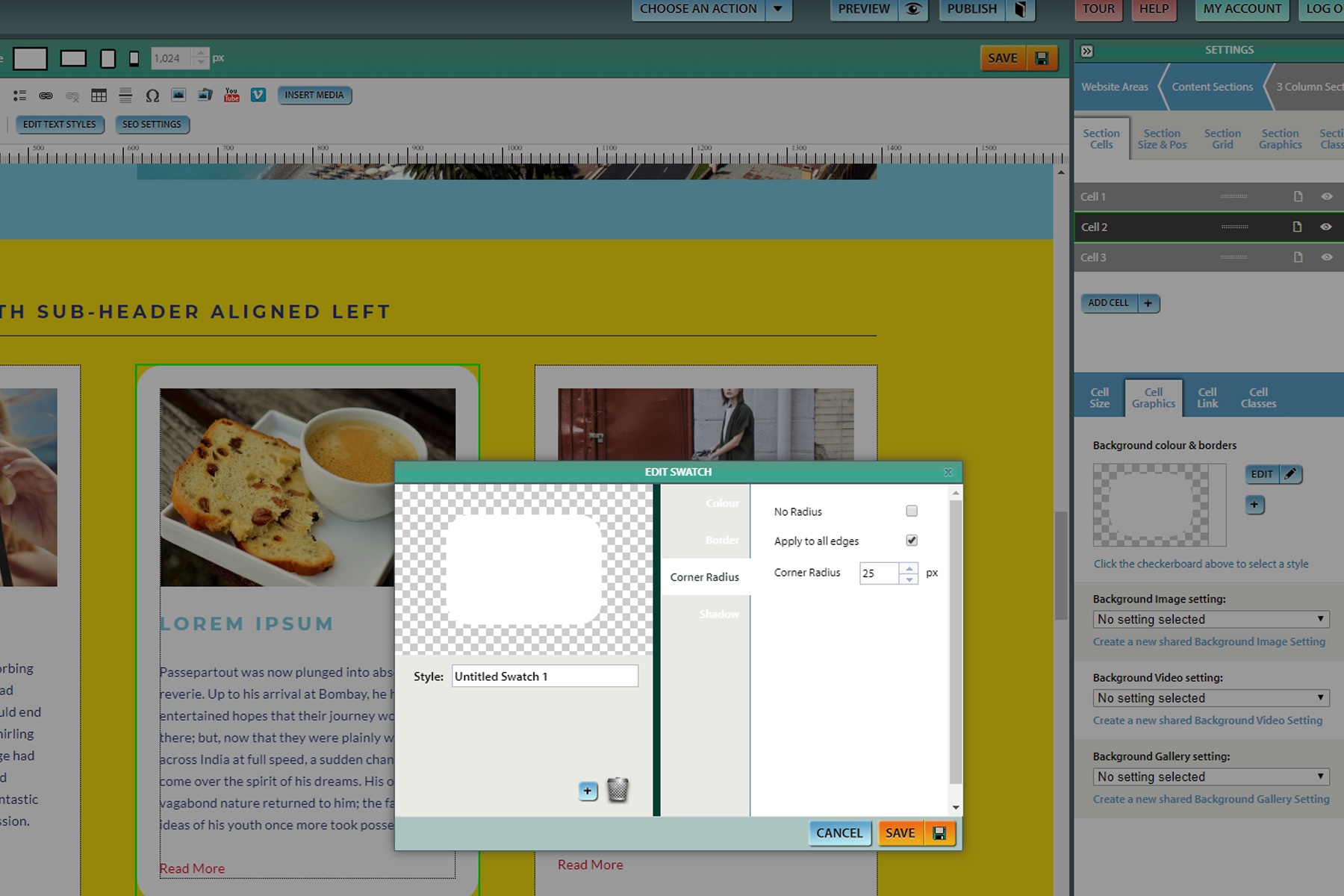Click the YouTube embed icon

[231, 95]
